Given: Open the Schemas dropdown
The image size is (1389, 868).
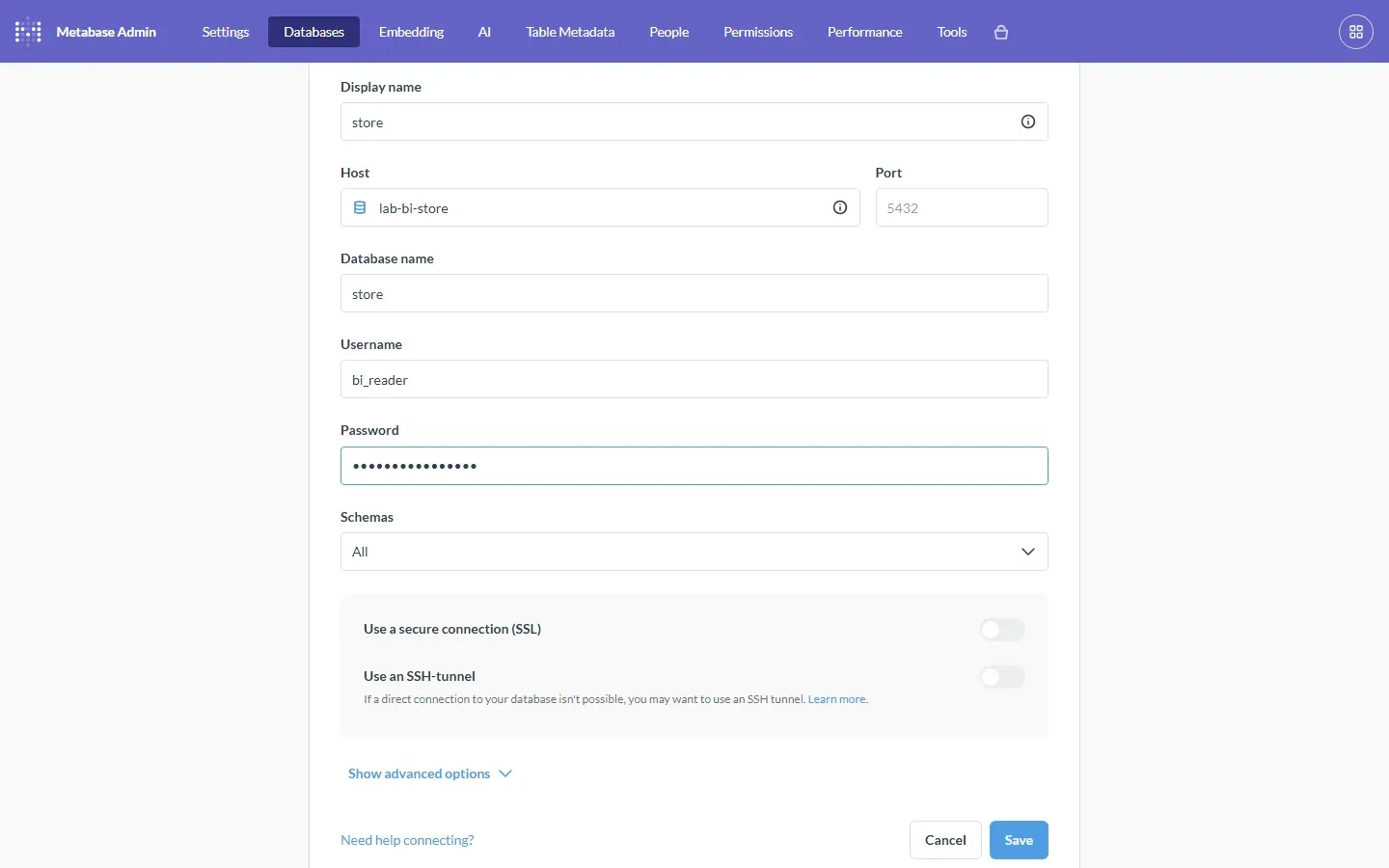Looking at the screenshot, I should [694, 552].
